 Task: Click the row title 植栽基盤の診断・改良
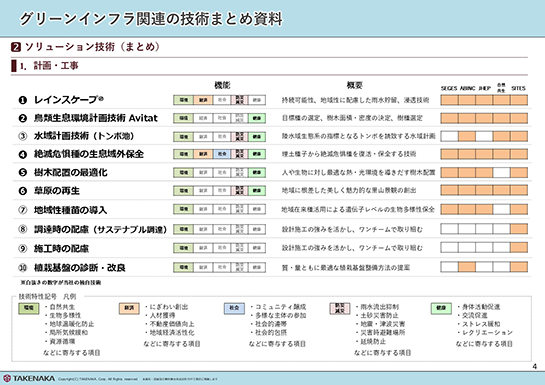(x=80, y=268)
